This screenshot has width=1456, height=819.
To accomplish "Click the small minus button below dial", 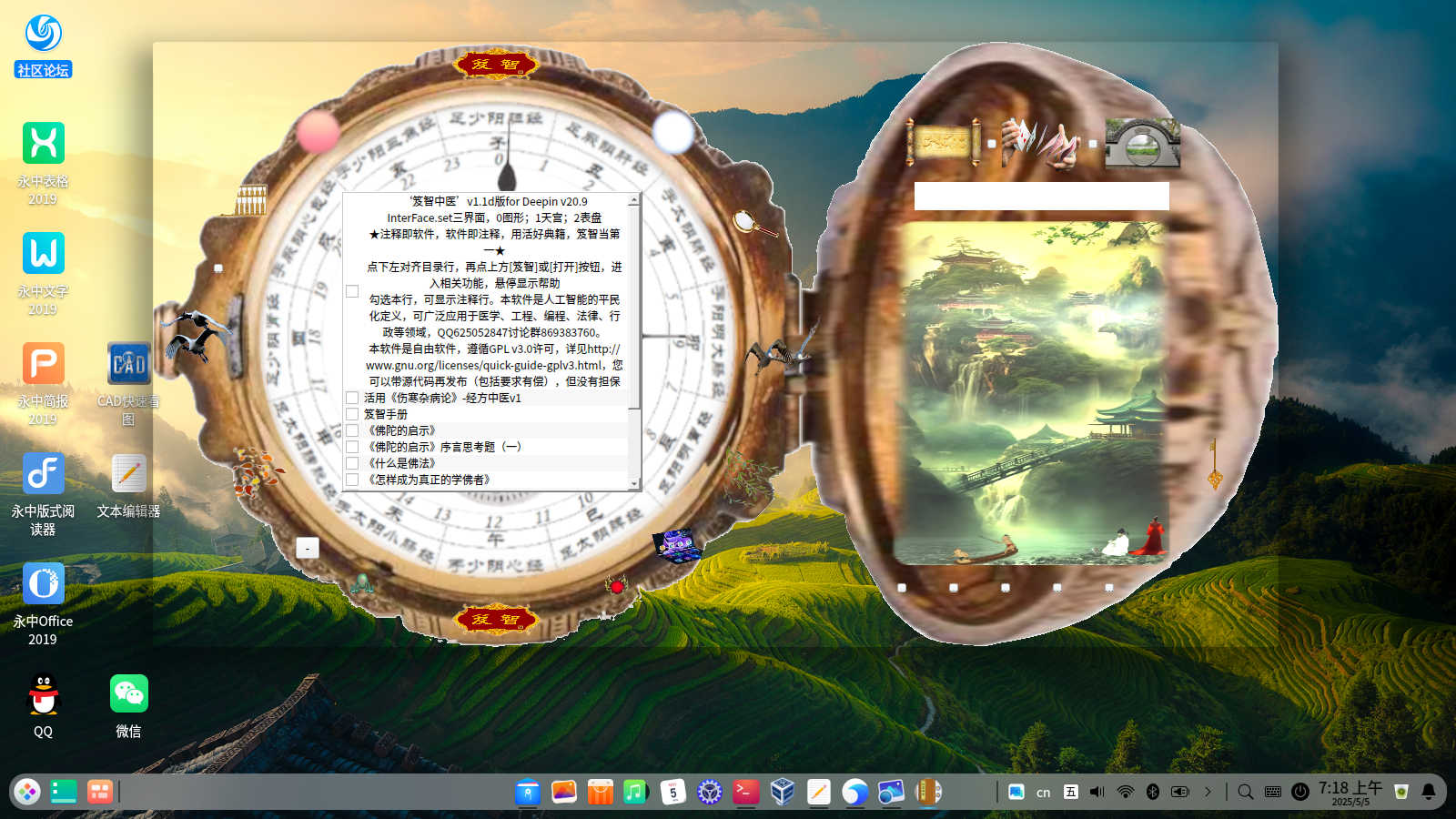I will click(x=308, y=548).
